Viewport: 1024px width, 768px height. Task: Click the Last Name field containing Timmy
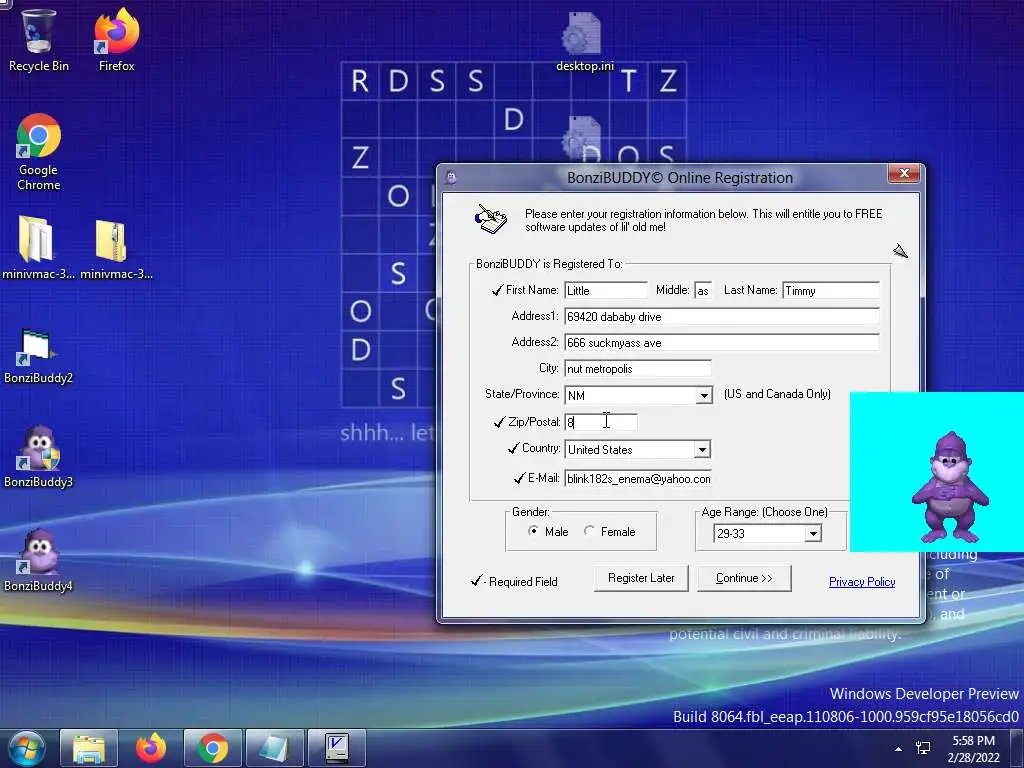pos(831,291)
